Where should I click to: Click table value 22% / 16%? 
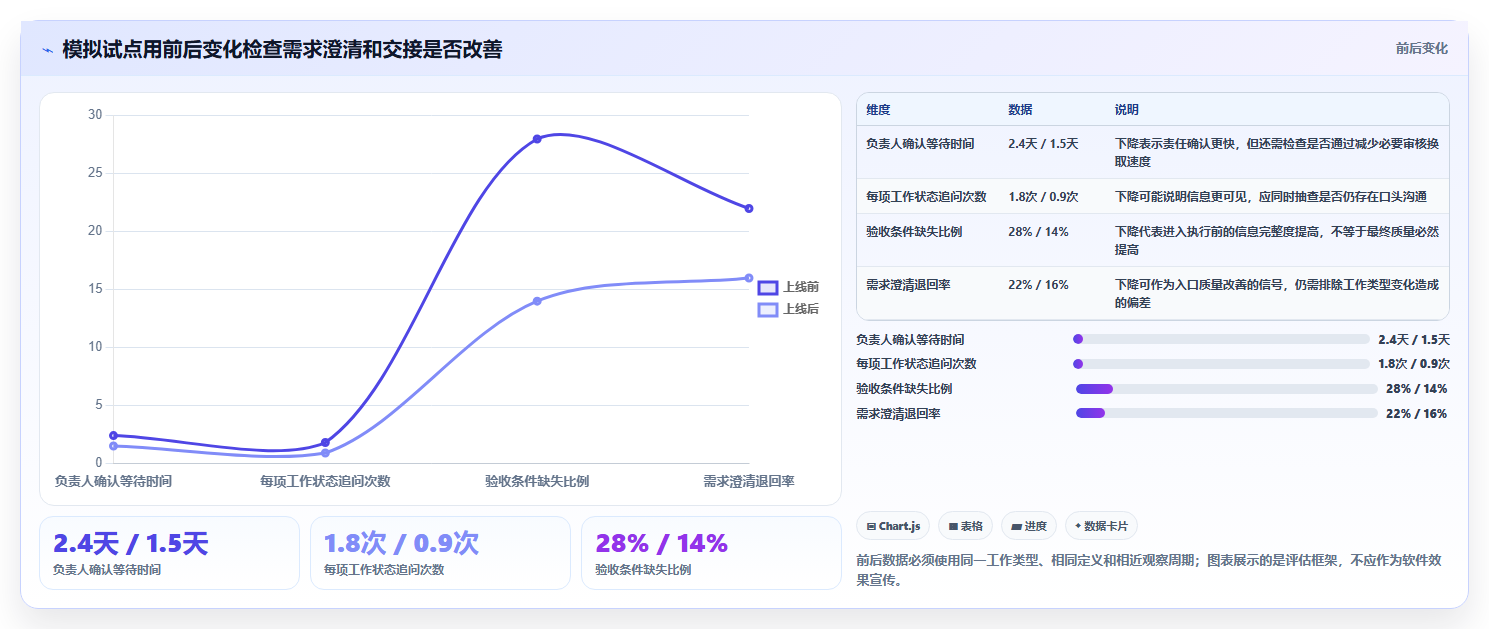click(x=1038, y=285)
